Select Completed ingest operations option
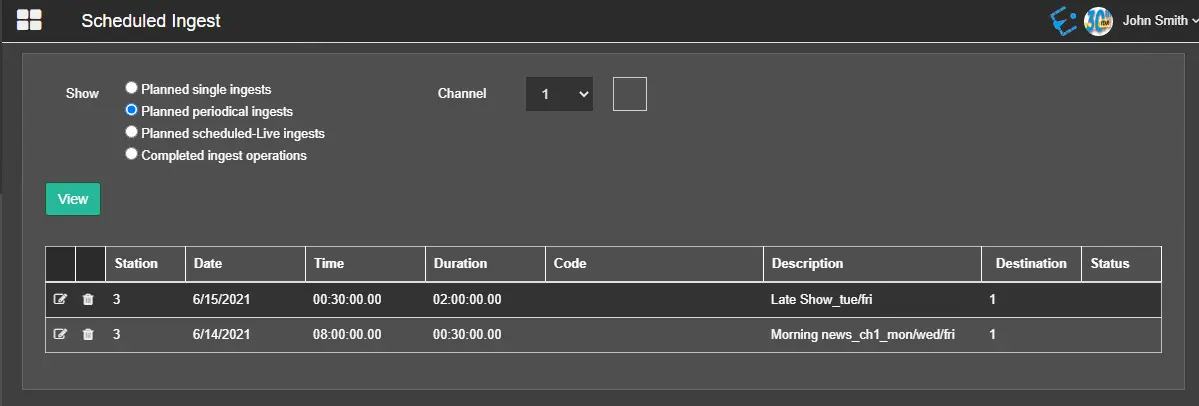This screenshot has width=1199, height=406. click(131, 155)
